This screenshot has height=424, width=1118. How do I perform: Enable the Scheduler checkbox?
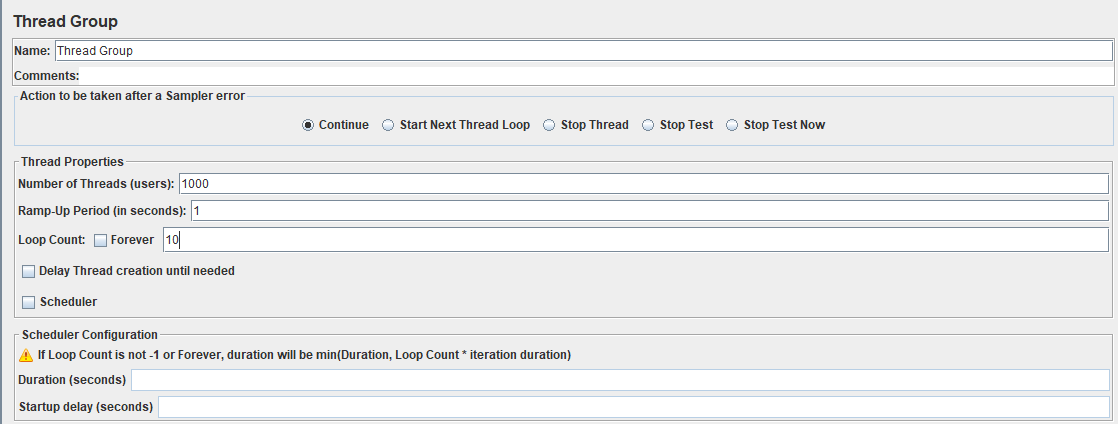[x=28, y=302]
